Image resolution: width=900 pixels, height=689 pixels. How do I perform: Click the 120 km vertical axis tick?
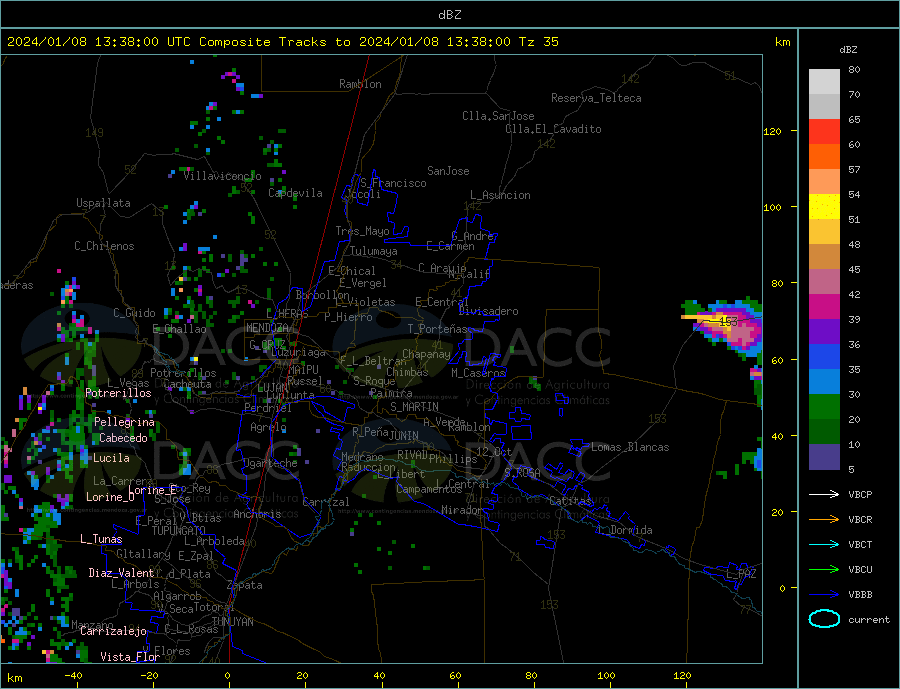(x=773, y=131)
